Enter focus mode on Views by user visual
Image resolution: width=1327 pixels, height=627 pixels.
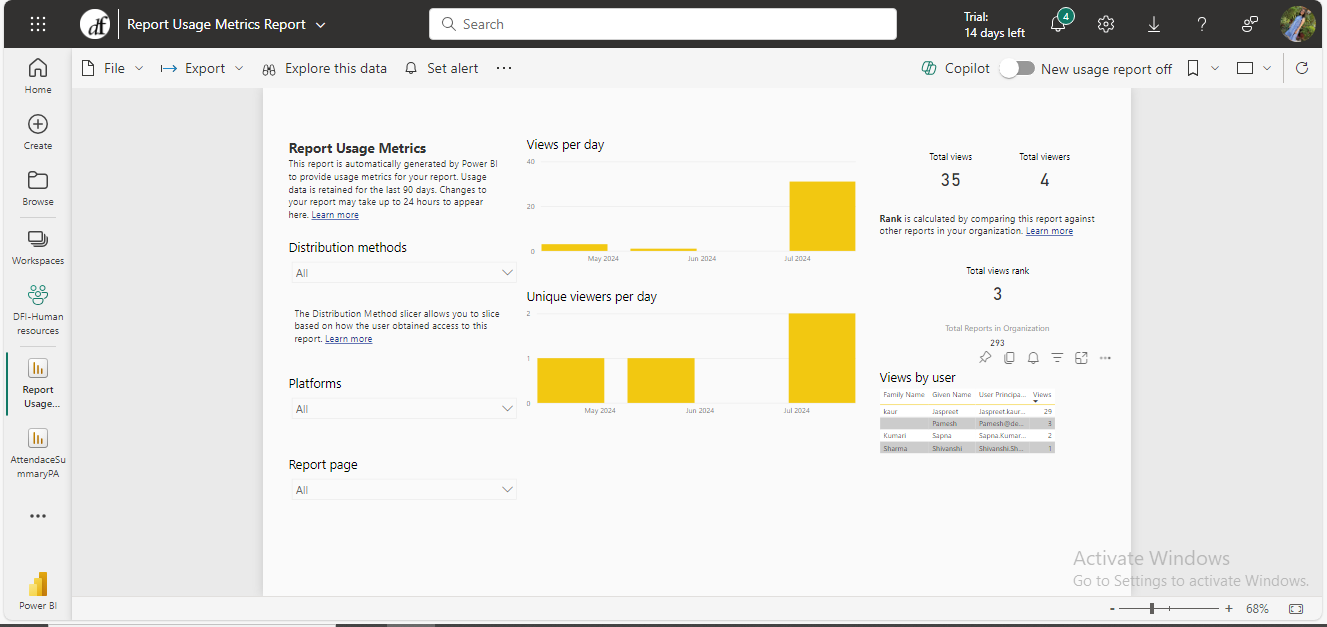[1081, 357]
